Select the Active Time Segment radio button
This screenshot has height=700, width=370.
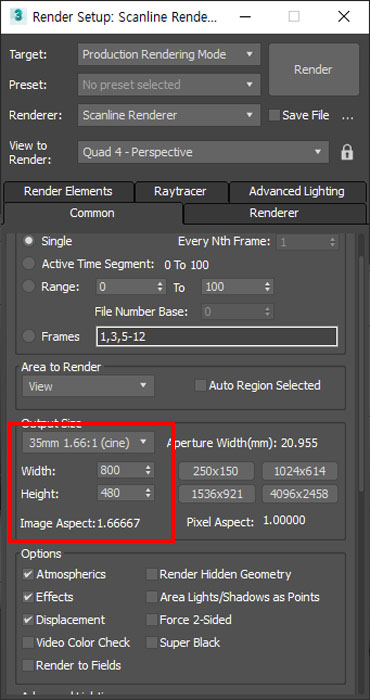pyautogui.click(x=29, y=264)
